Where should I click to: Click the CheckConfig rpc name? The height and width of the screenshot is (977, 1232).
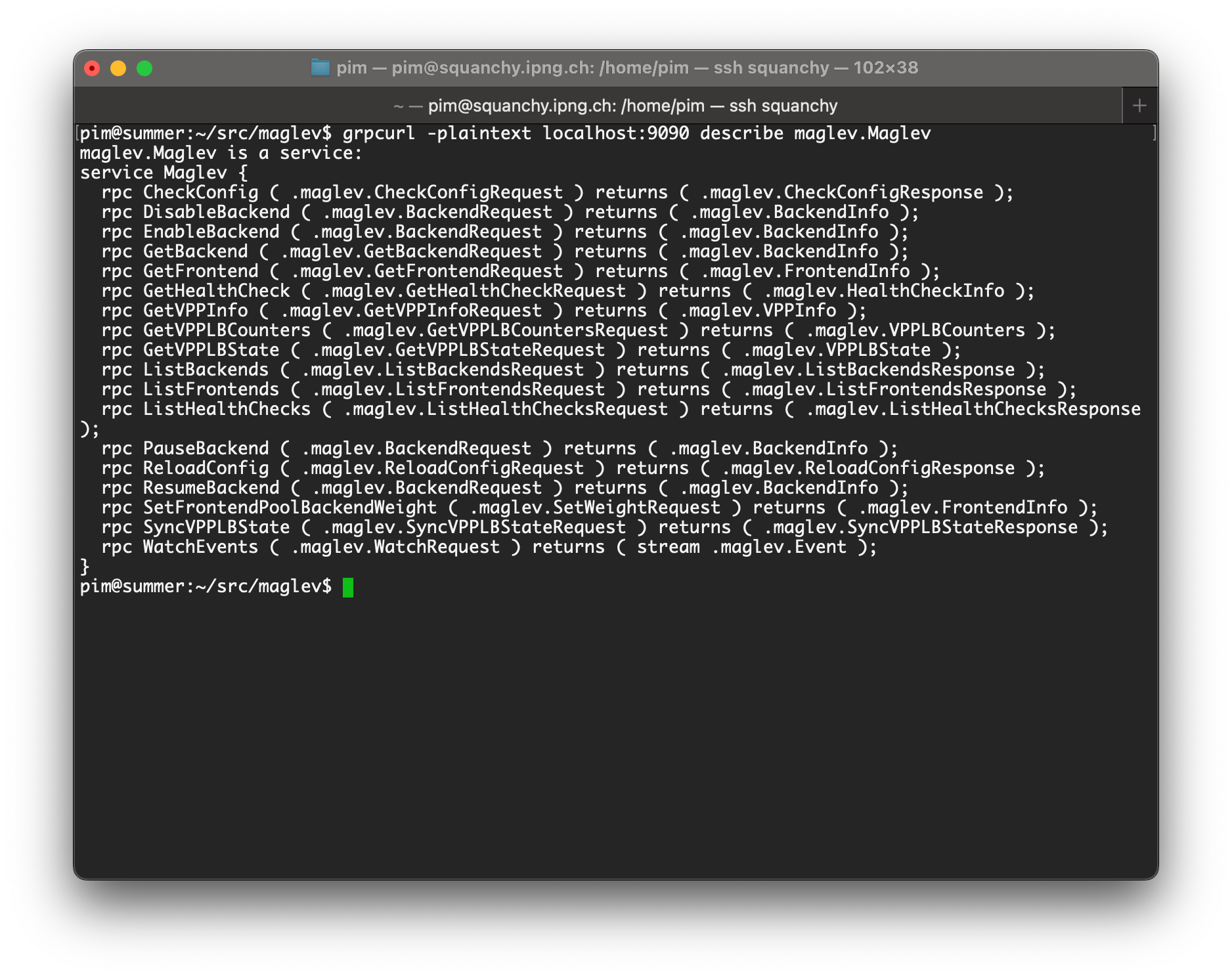200,192
